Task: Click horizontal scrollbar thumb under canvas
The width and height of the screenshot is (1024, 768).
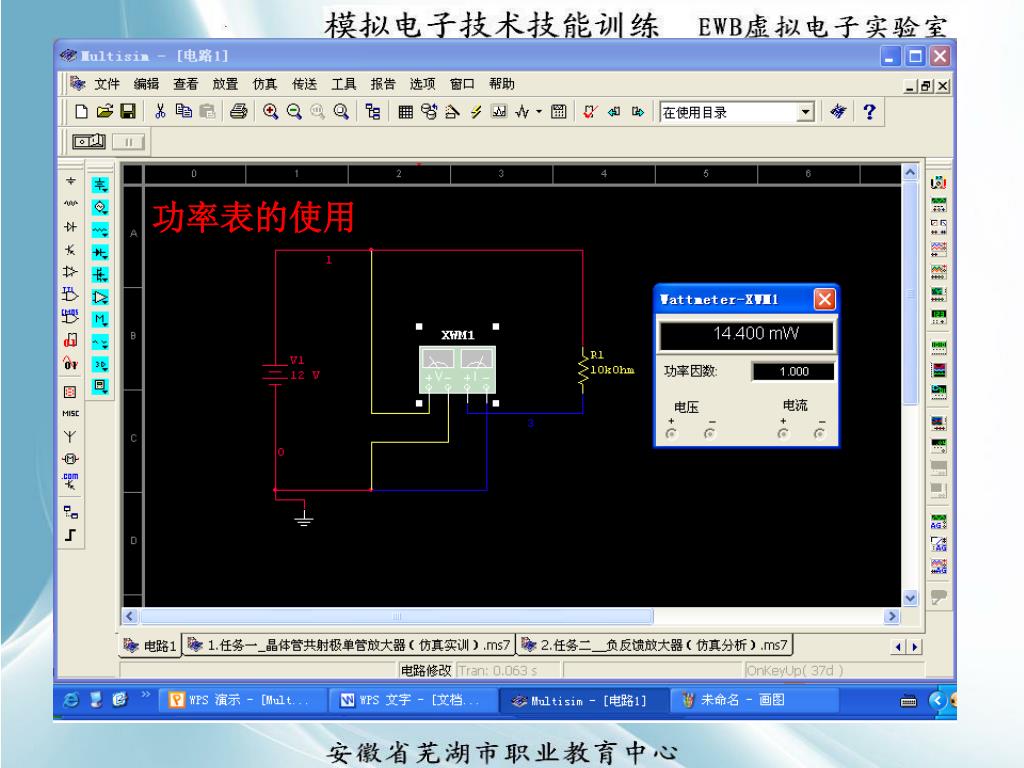Action: point(396,616)
